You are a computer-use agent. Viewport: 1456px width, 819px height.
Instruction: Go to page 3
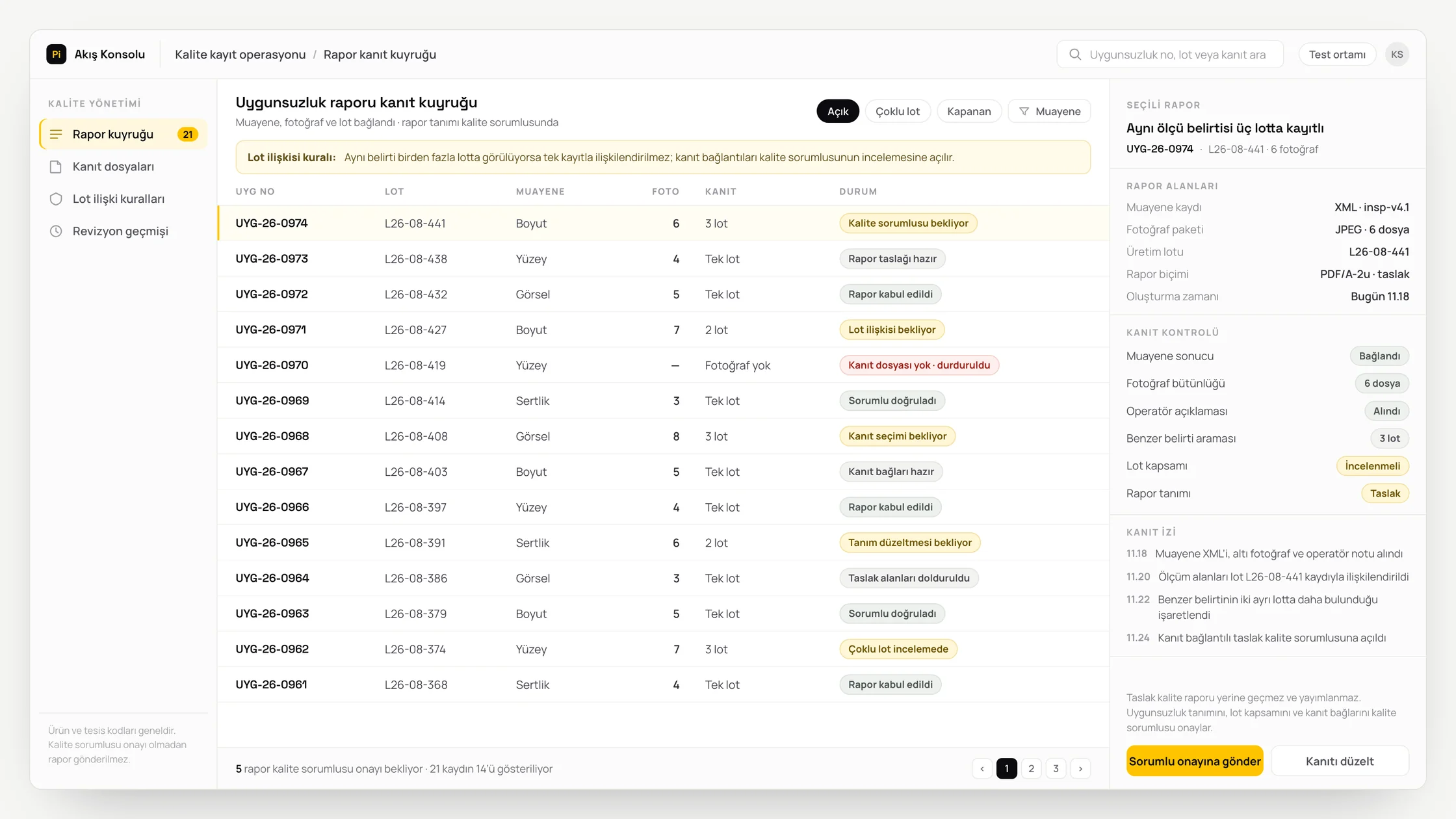1056,768
